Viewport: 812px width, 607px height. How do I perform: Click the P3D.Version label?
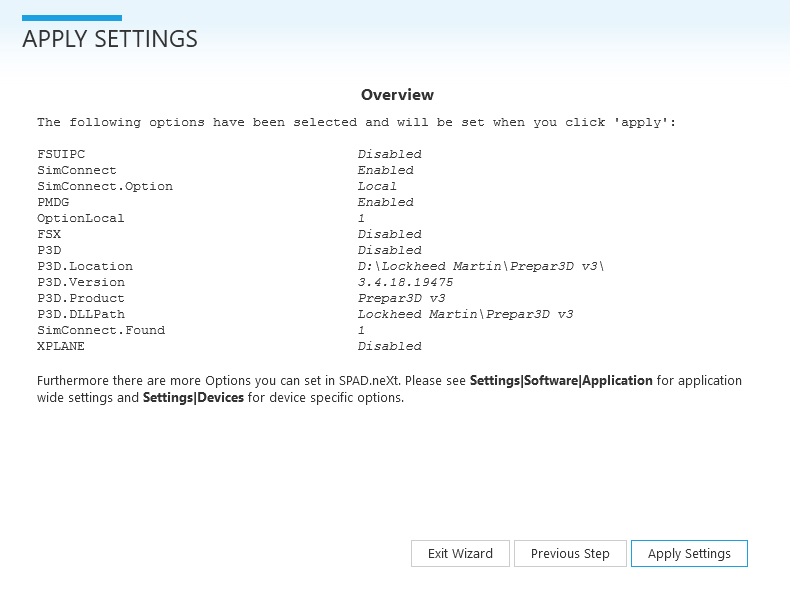coord(81,282)
